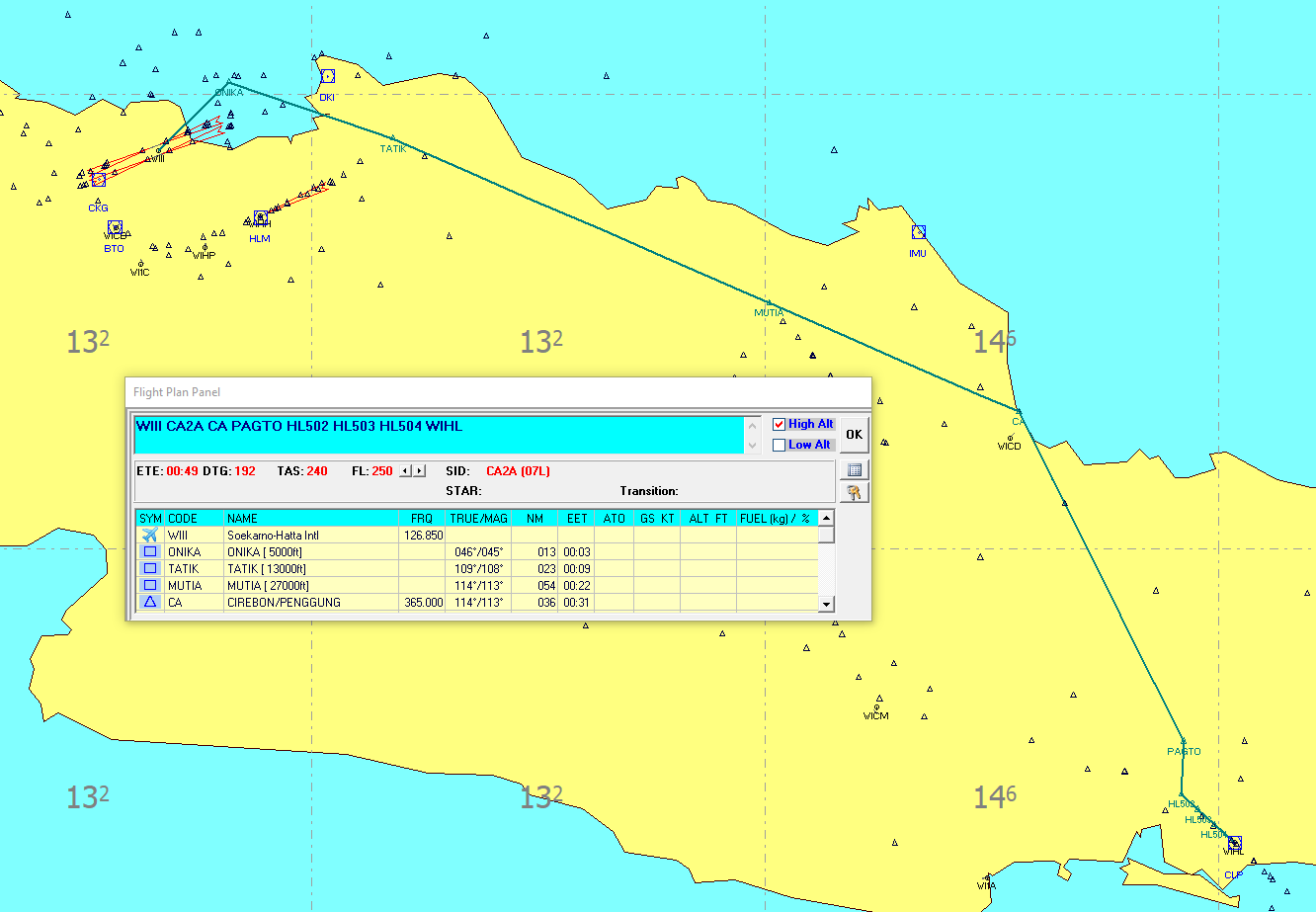Enable the Low Alt checkbox
This screenshot has width=1316, height=912.
coord(780,445)
